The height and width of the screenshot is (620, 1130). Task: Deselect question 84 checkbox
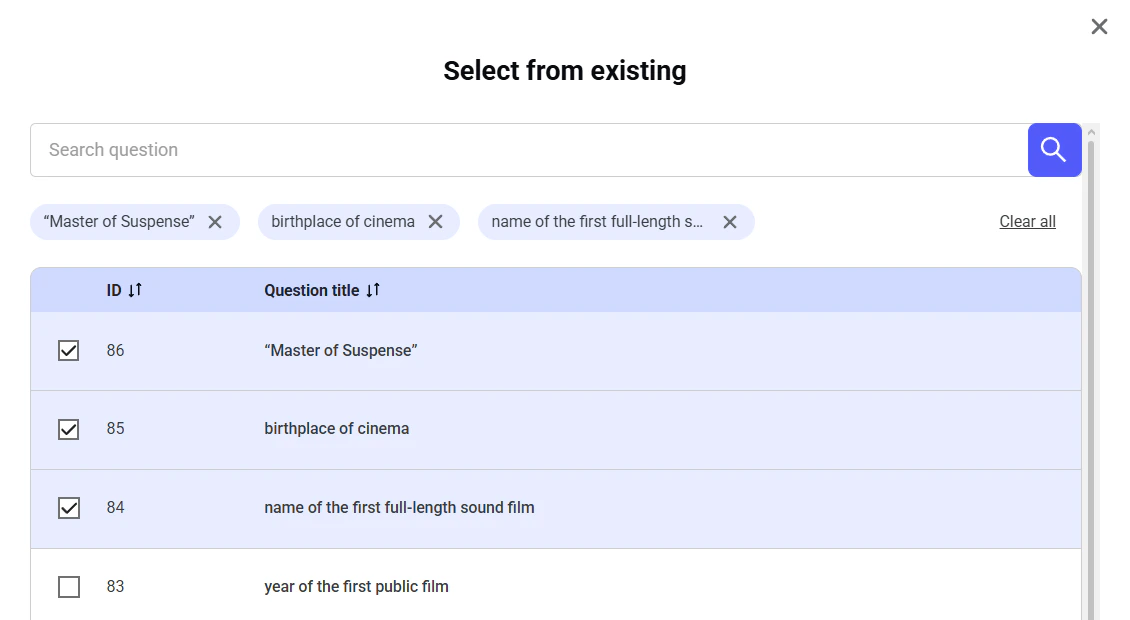69,508
